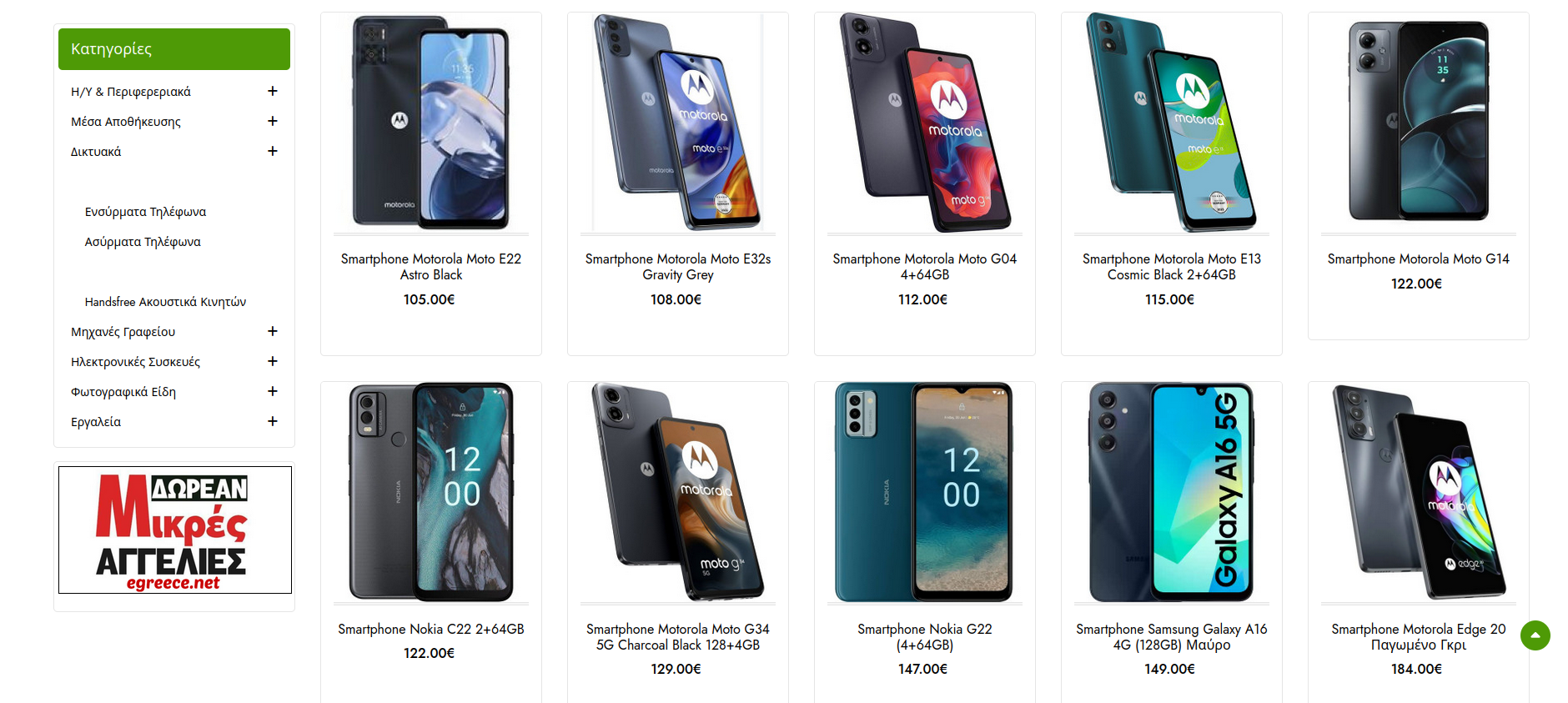Open Handsfree Ακουστικά Κινητών subcategory
1568x703 pixels.
click(x=165, y=302)
